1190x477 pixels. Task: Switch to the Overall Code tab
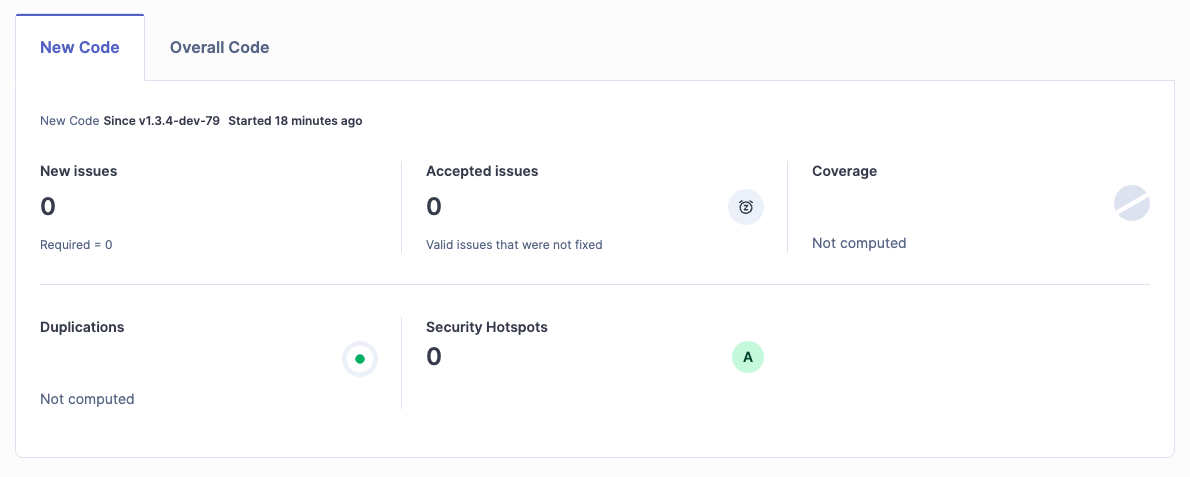tap(219, 47)
